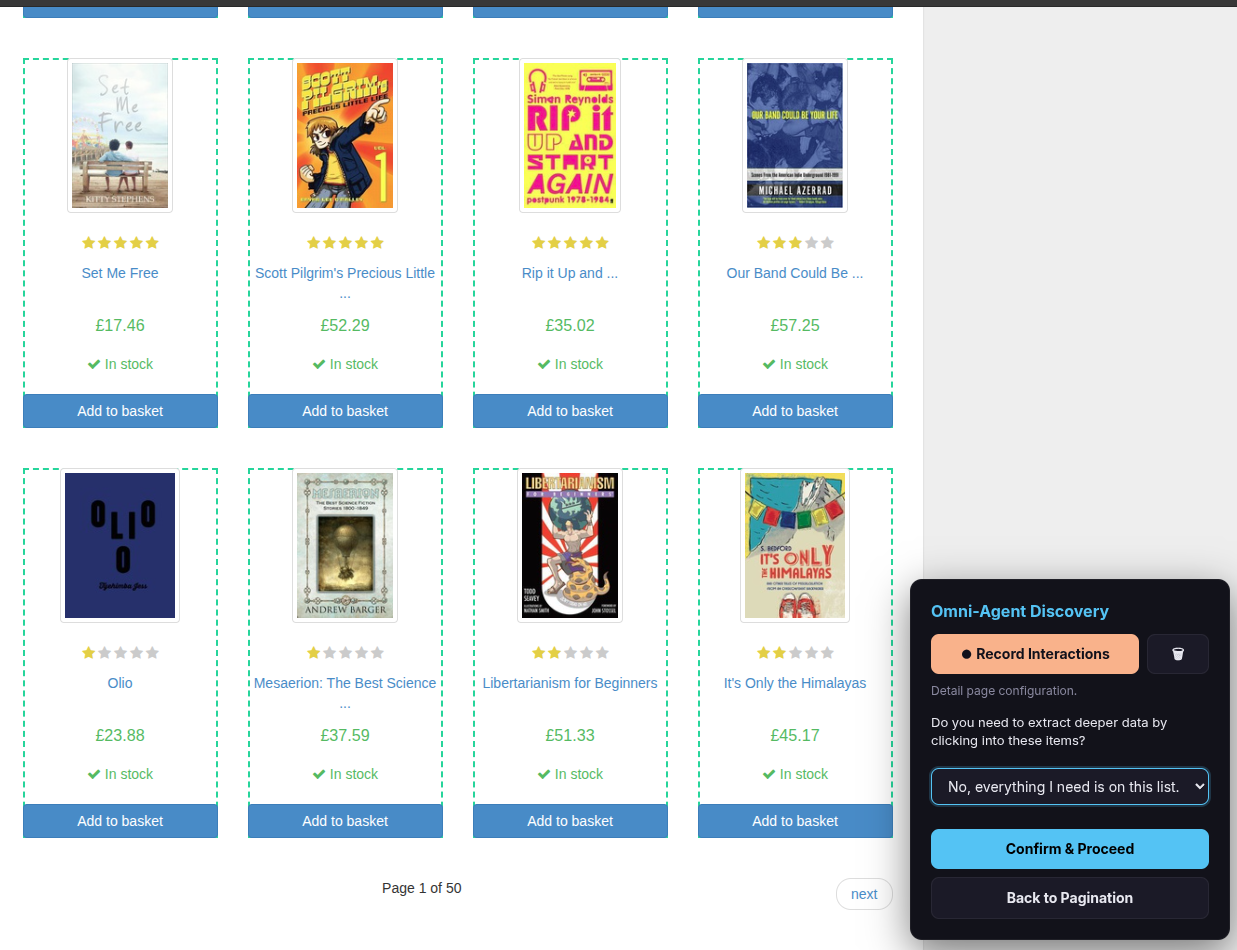Click the £51.33 price

click(x=570, y=735)
